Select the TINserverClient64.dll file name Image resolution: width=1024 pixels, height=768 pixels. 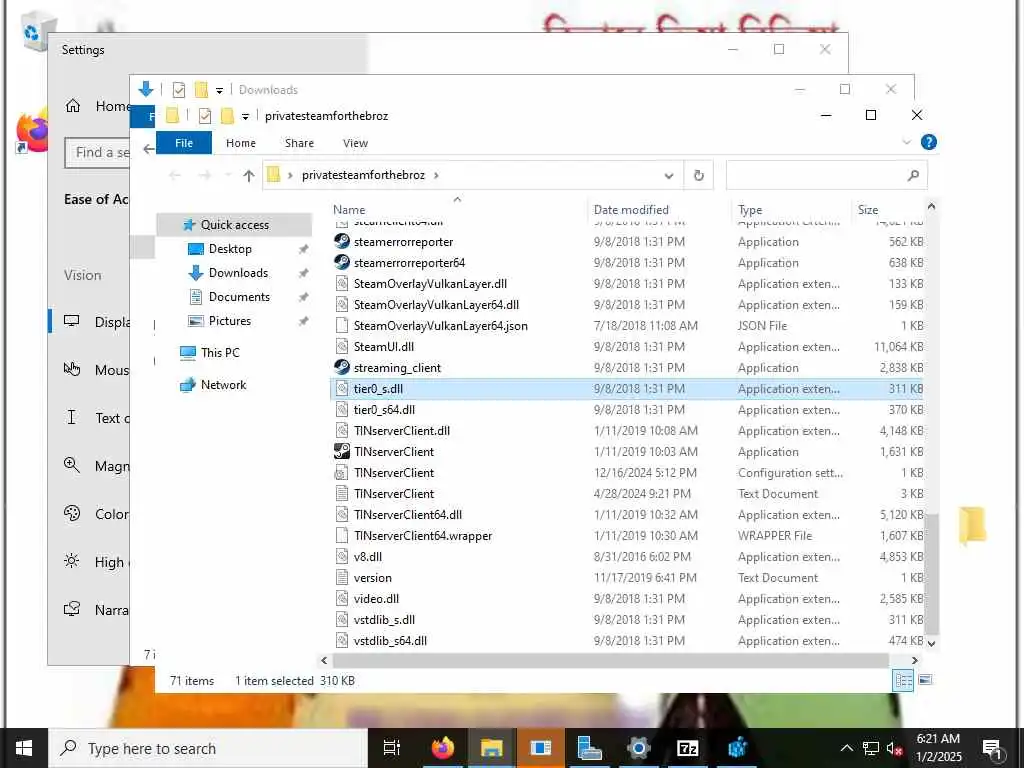(x=408, y=515)
